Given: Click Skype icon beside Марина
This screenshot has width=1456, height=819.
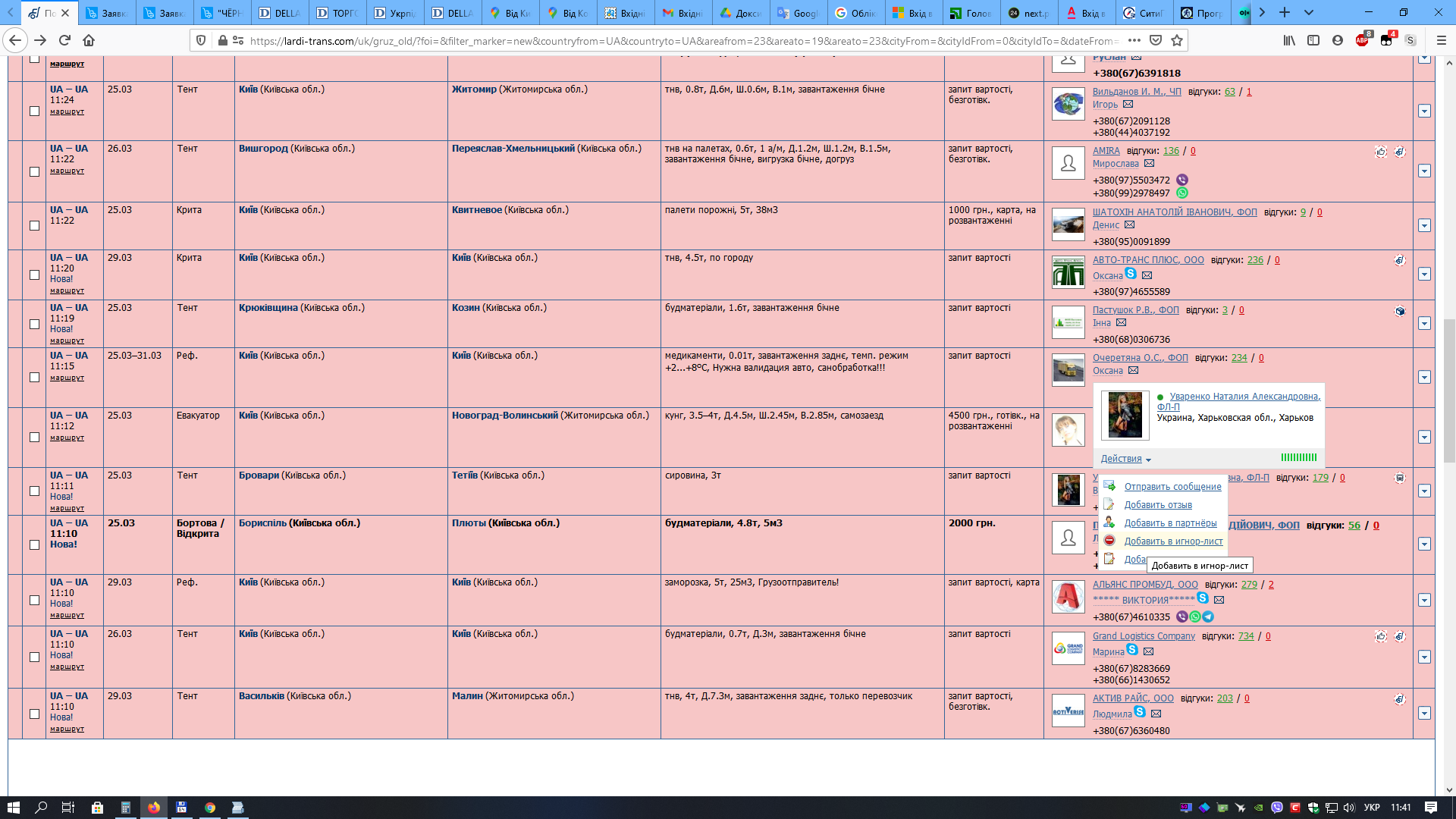Looking at the screenshot, I should (x=1132, y=650).
